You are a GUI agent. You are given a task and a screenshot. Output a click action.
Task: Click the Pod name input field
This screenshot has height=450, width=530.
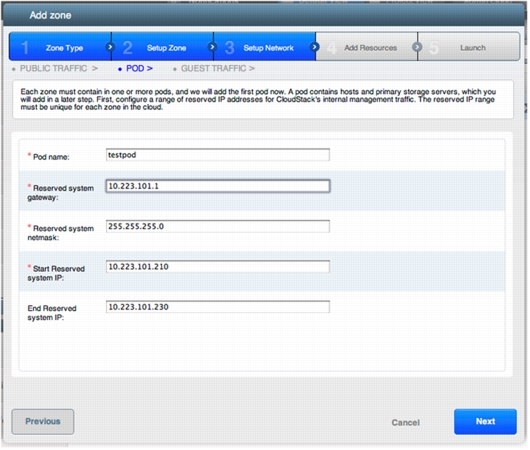(x=218, y=155)
